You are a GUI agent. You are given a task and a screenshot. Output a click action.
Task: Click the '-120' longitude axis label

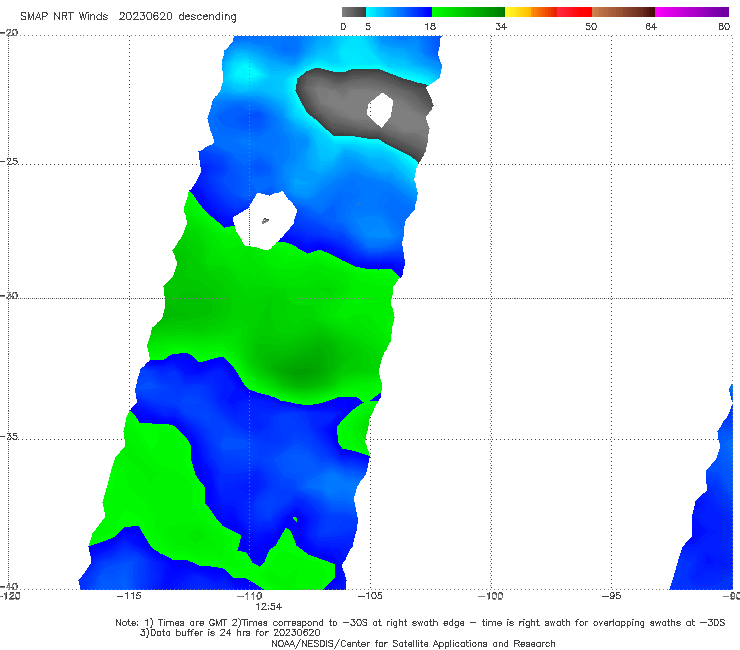10,596
